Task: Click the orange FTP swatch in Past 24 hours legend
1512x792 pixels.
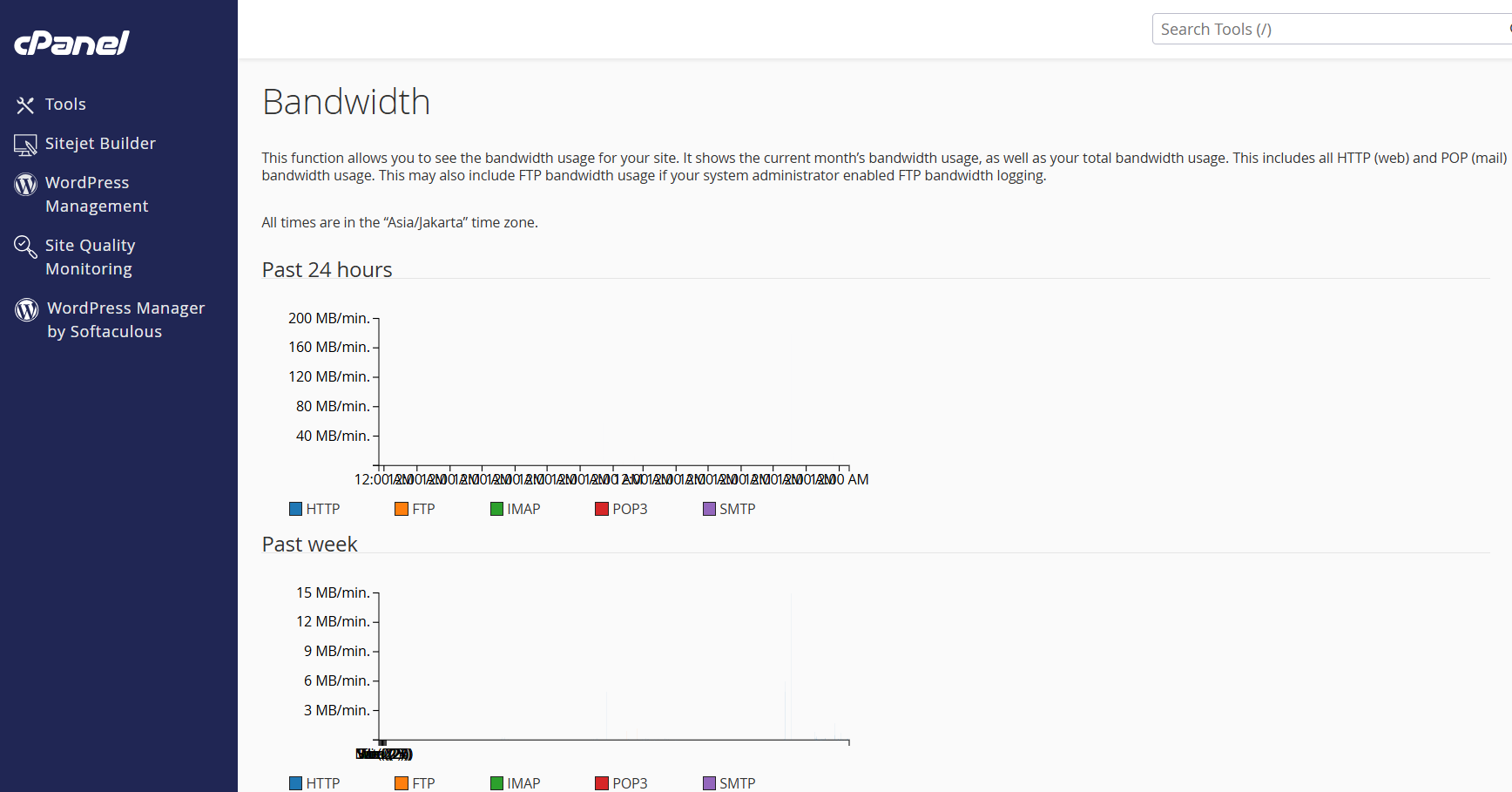Action: (x=402, y=509)
